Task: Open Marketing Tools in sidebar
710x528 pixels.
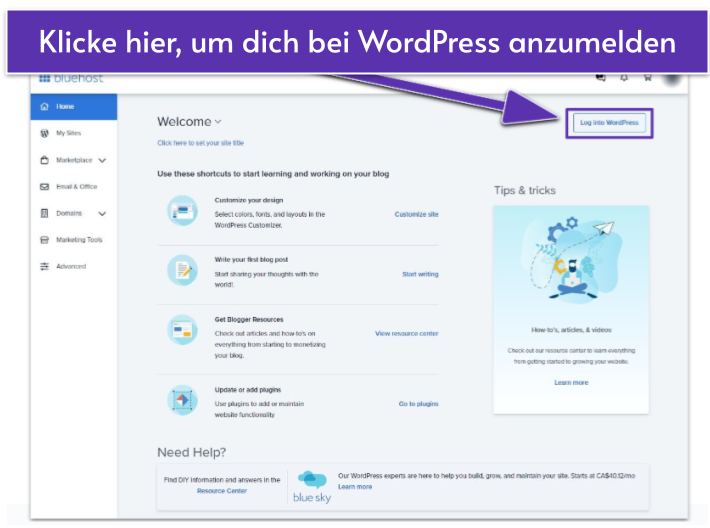Action: pos(79,240)
